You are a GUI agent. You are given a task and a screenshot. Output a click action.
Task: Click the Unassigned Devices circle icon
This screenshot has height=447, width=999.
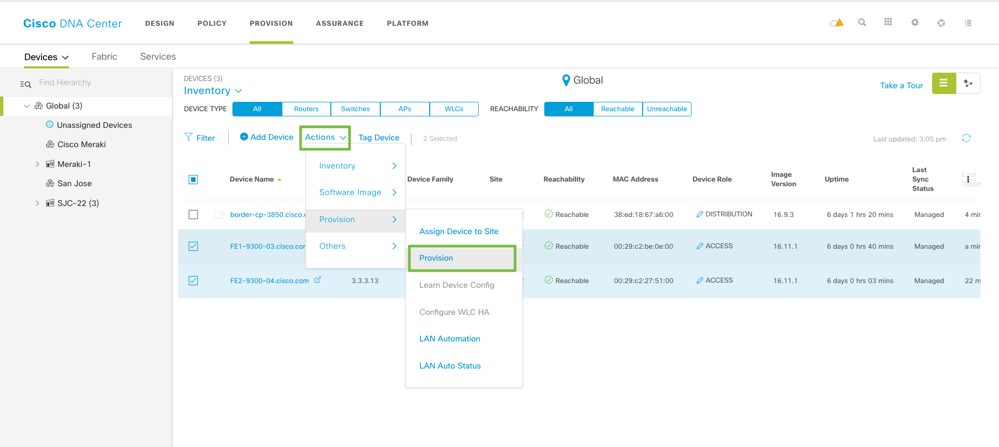click(x=50, y=124)
